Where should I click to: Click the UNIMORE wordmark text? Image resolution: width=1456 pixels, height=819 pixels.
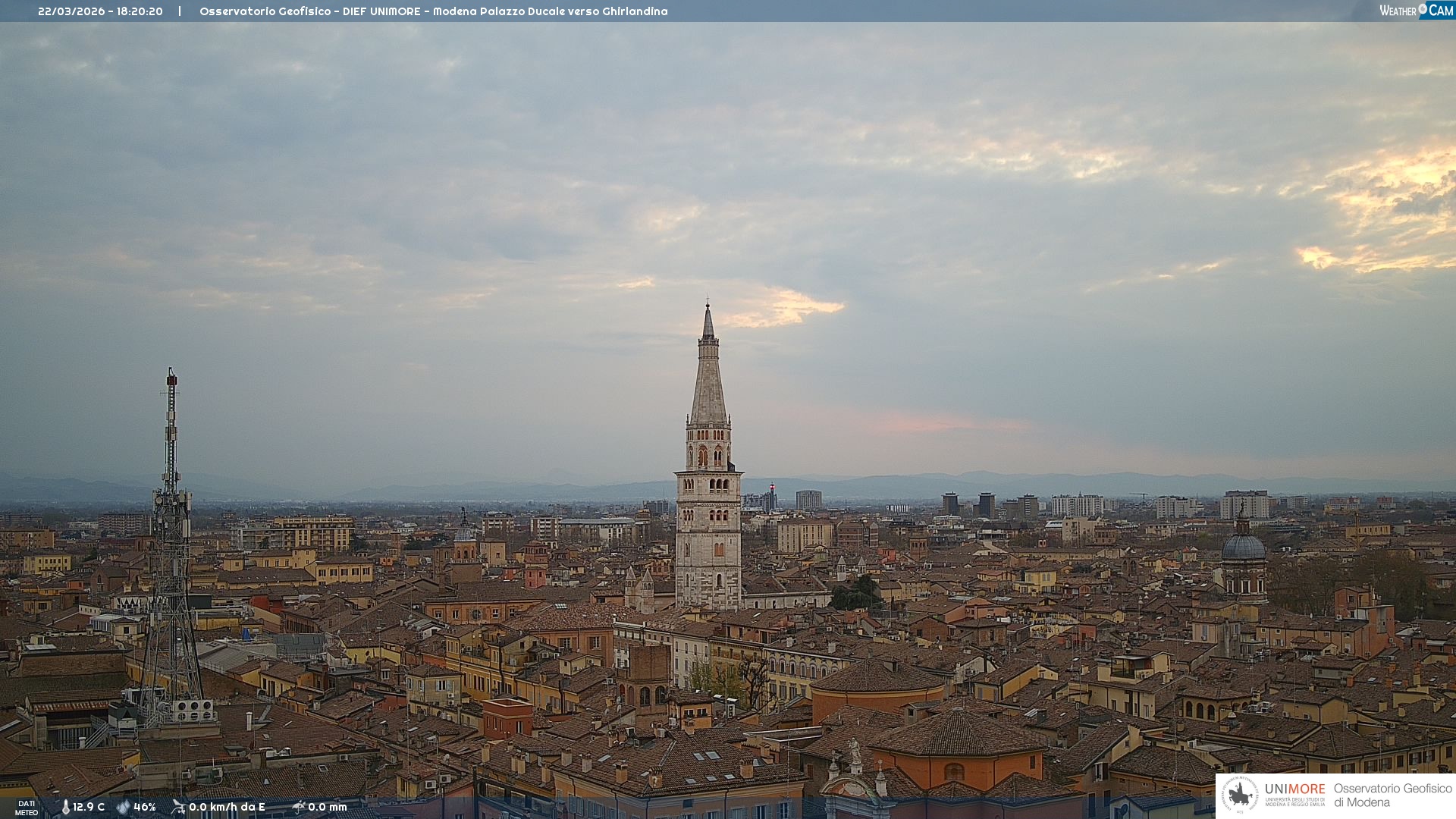(1294, 789)
